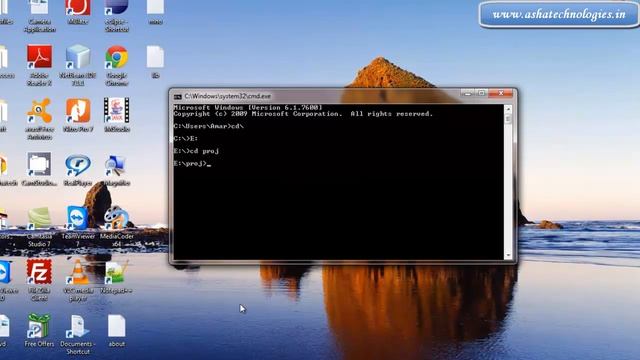Screen dimensions: 640x360
Task: Click the cmd window scrollbar down arrow
Action: [508, 256]
